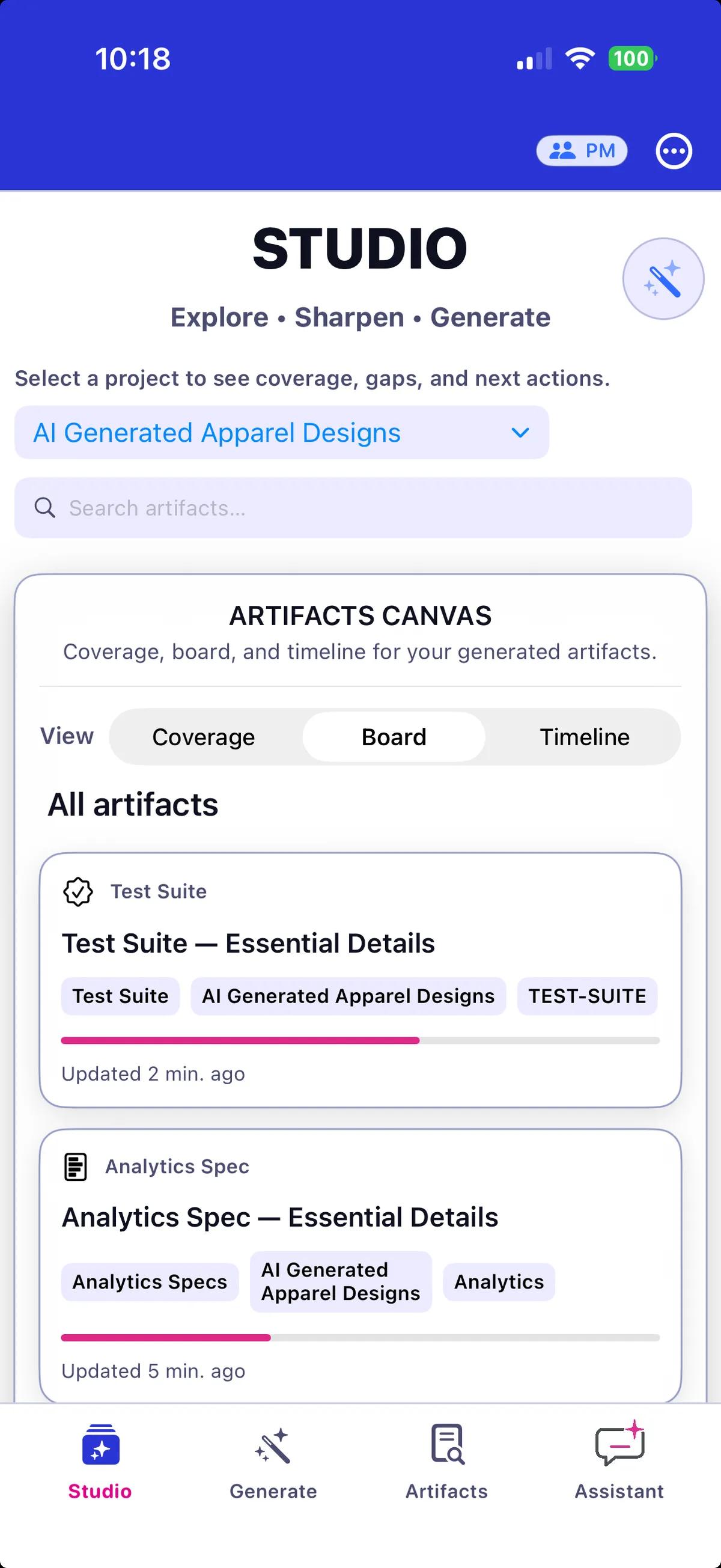Expand the AI Generated Apparel Designs project dropdown
Viewport: 721px width, 1568px height.
pyautogui.click(x=281, y=433)
